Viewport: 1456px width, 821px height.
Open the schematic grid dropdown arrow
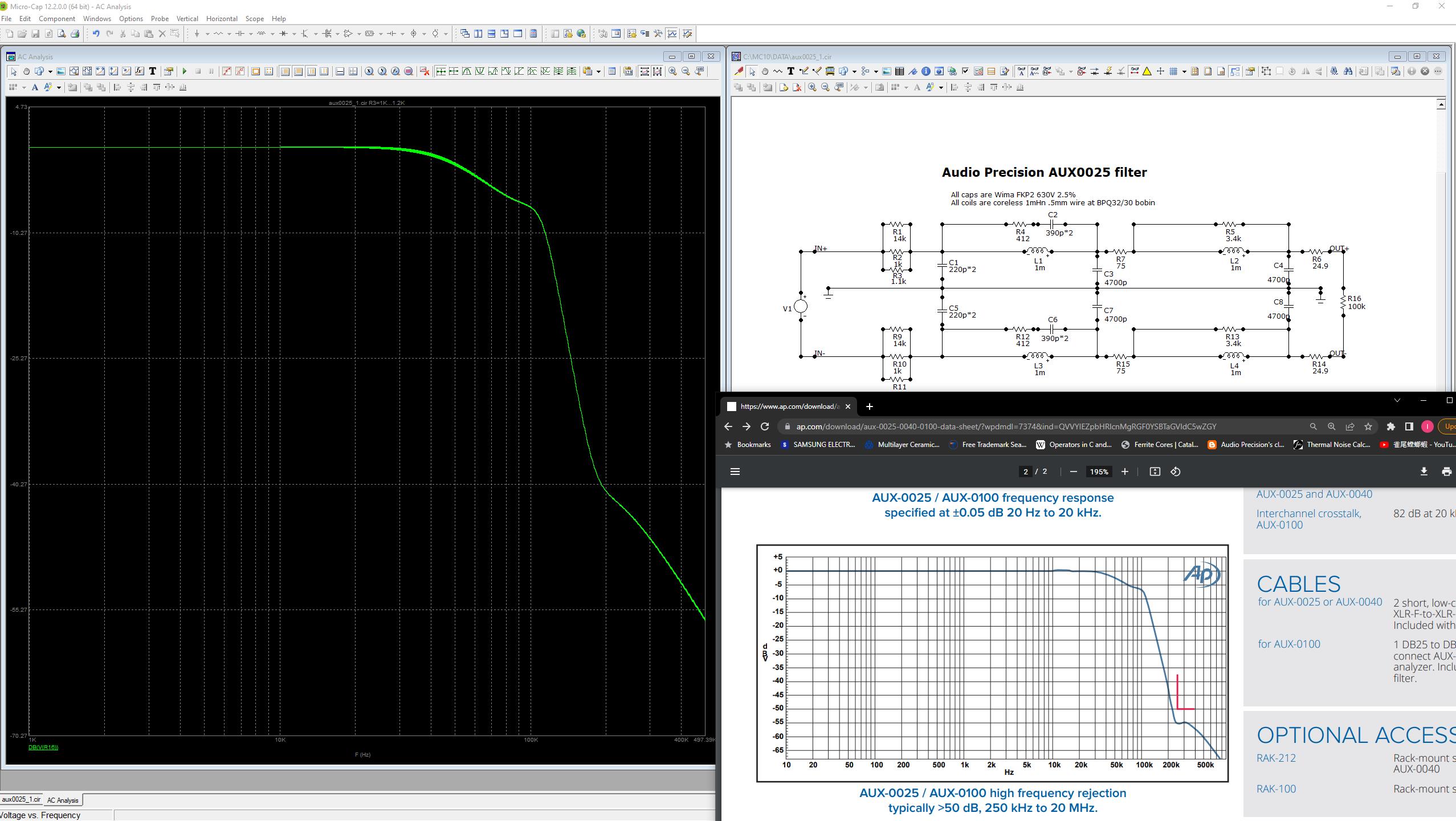(1184, 71)
